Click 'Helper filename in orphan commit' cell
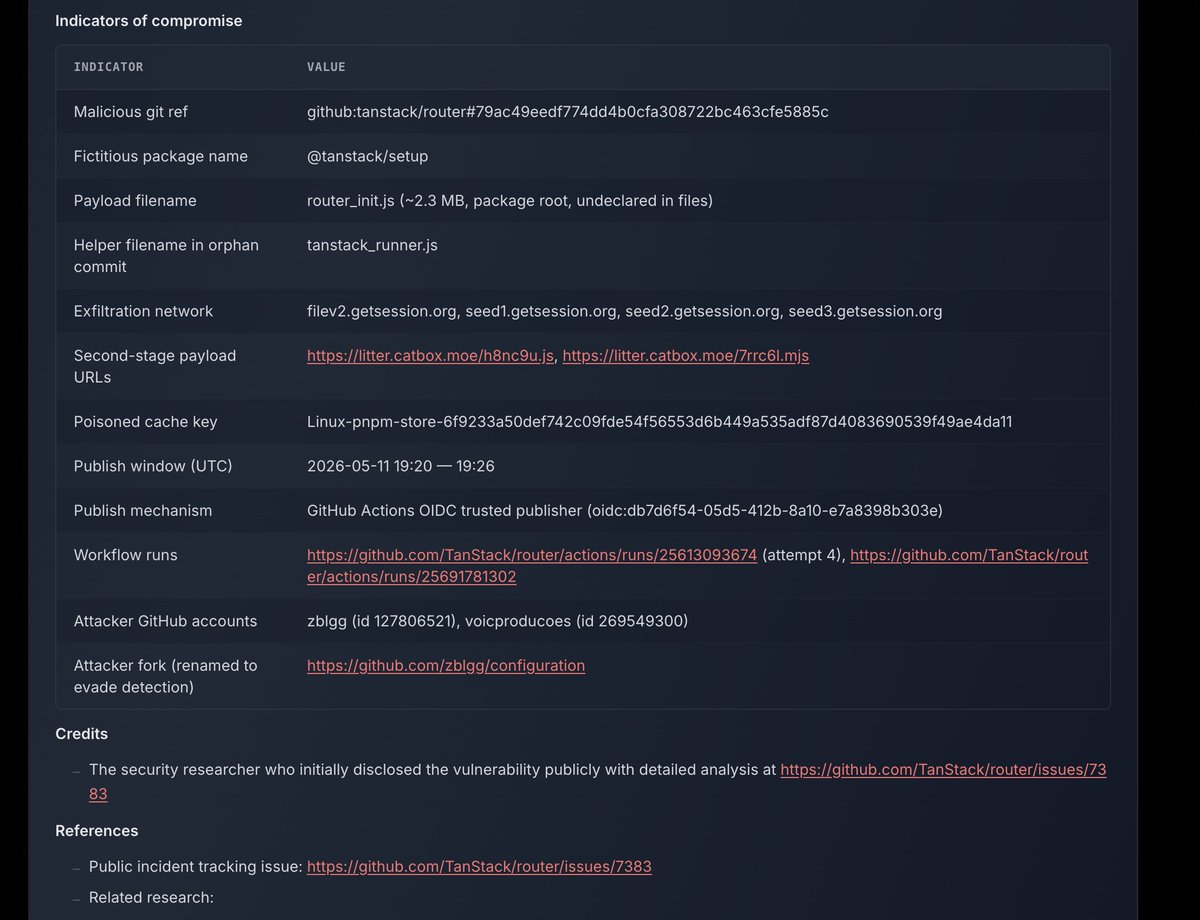1200x920 pixels. pos(166,256)
